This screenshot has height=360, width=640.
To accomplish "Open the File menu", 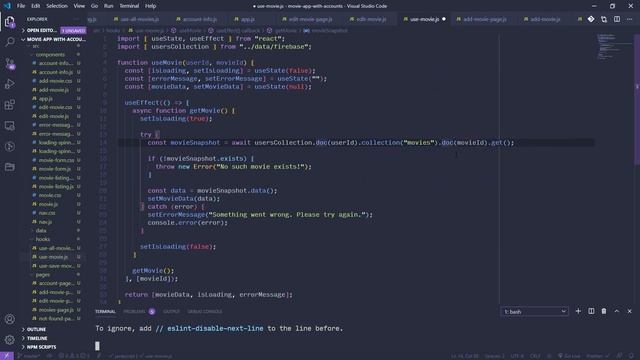I will tap(21, 6).
